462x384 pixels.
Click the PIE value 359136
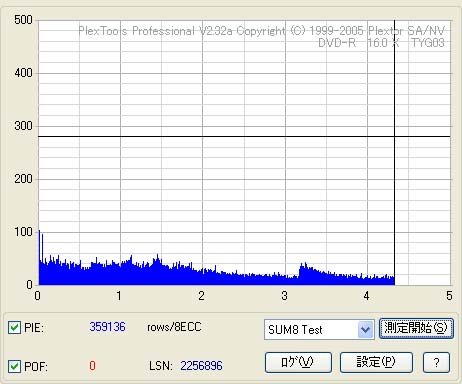pyautogui.click(x=107, y=327)
